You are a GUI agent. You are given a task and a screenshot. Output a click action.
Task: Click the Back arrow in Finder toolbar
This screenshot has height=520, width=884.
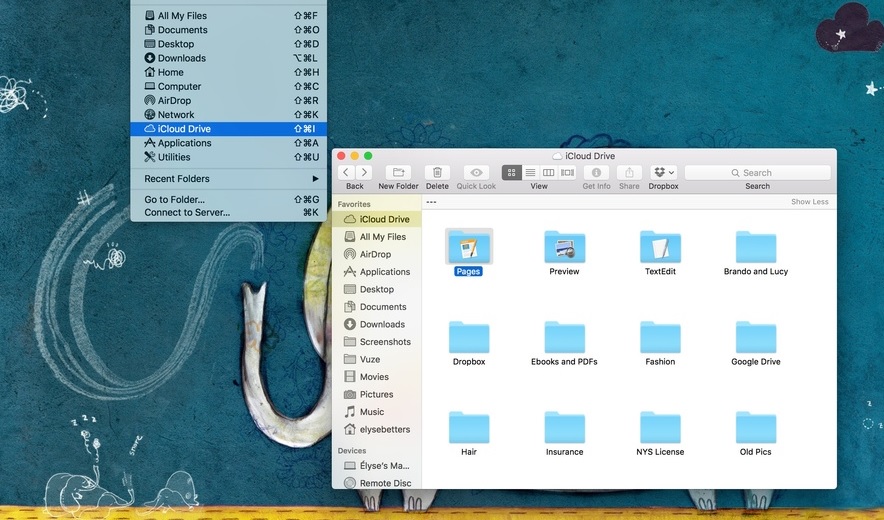[x=346, y=173]
